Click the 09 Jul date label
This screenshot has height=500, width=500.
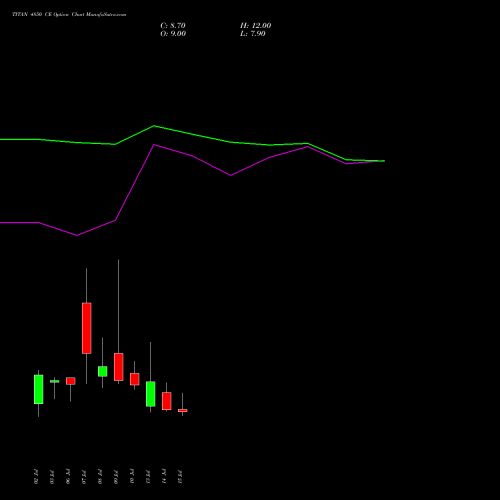point(116,477)
